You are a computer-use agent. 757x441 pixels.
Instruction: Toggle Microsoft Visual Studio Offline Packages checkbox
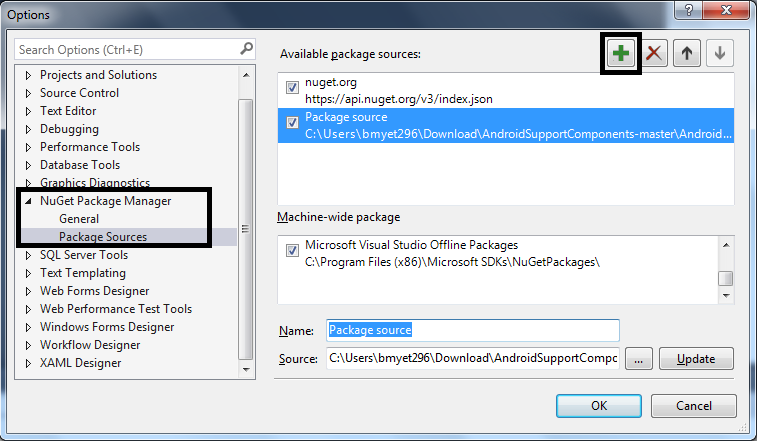(292, 250)
